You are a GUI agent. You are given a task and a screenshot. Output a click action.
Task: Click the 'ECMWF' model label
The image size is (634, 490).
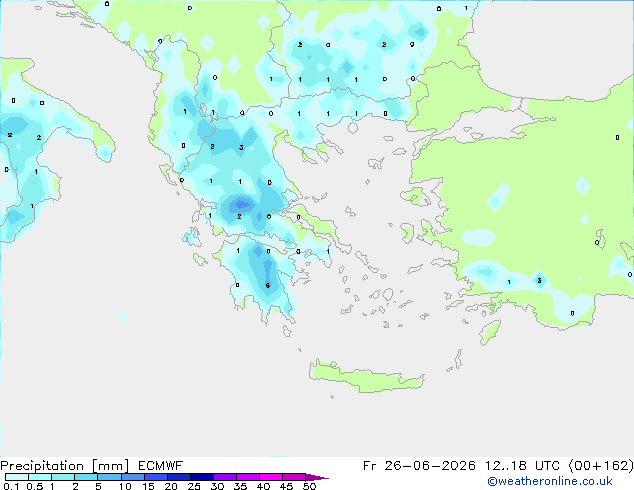pos(161,466)
